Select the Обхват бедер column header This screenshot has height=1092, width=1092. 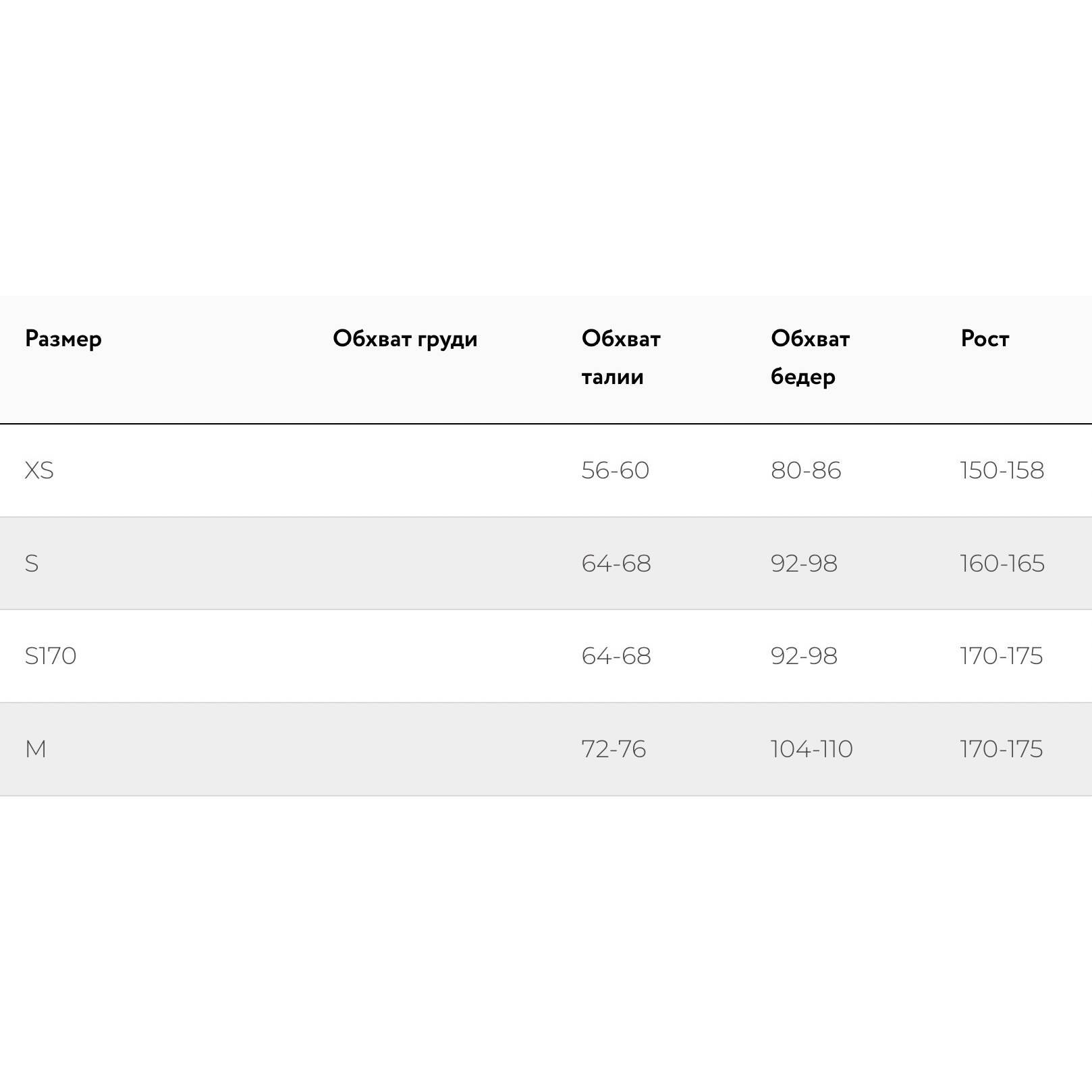pyautogui.click(x=810, y=358)
